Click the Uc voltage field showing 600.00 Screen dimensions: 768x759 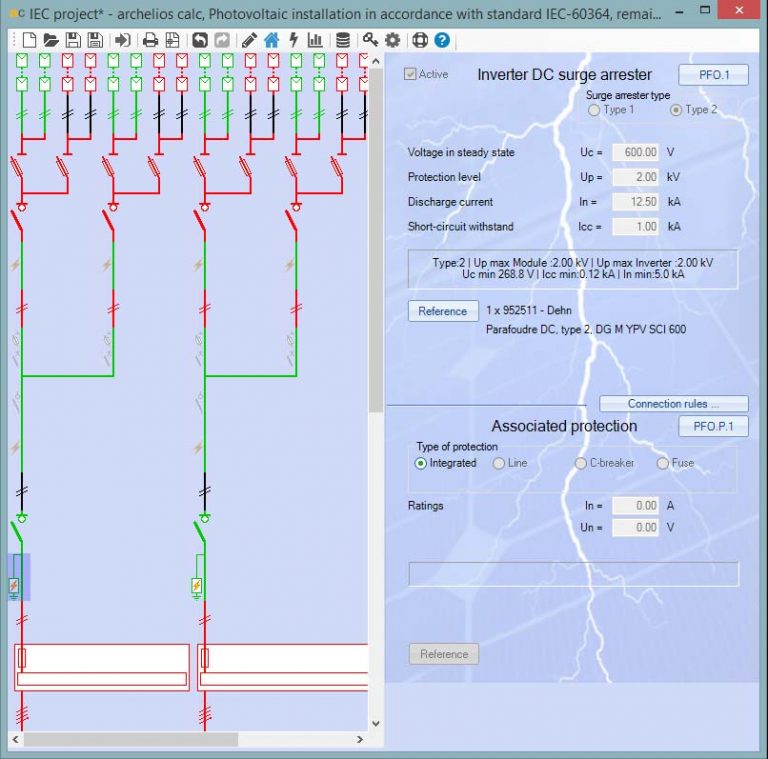click(635, 152)
